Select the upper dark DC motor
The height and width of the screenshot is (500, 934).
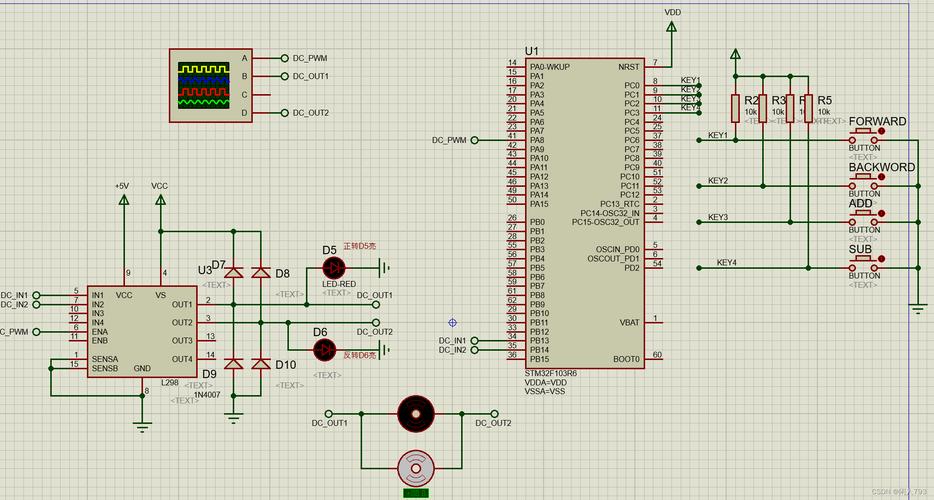click(x=416, y=414)
